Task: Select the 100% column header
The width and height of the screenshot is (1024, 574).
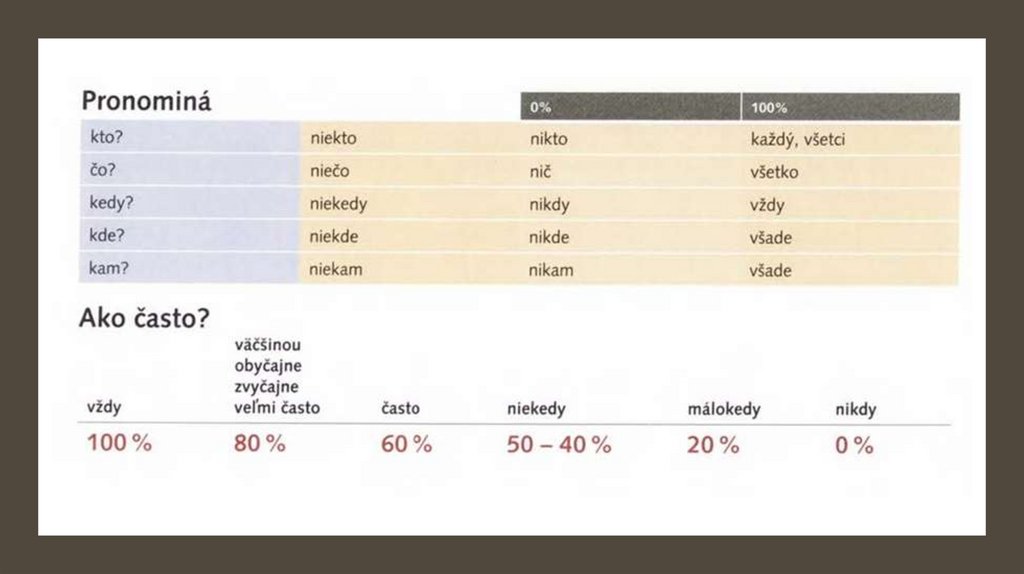Action: point(769,107)
